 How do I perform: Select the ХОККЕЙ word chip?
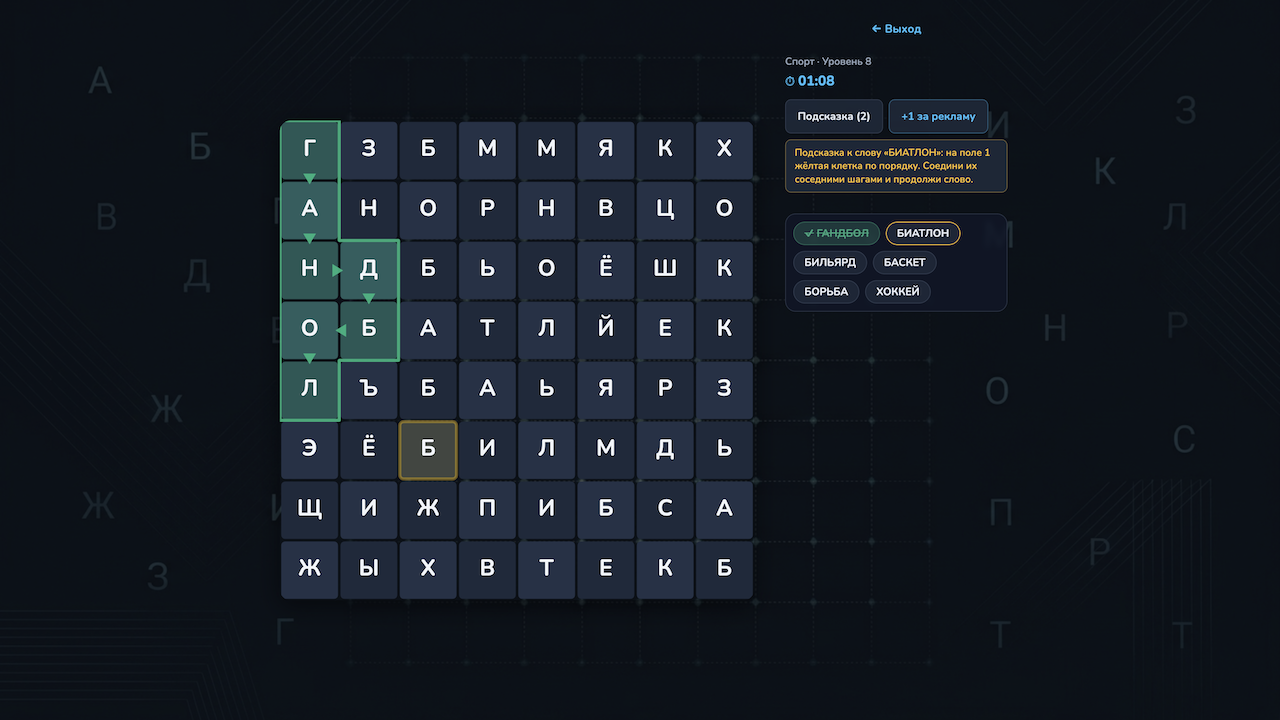coord(897,291)
